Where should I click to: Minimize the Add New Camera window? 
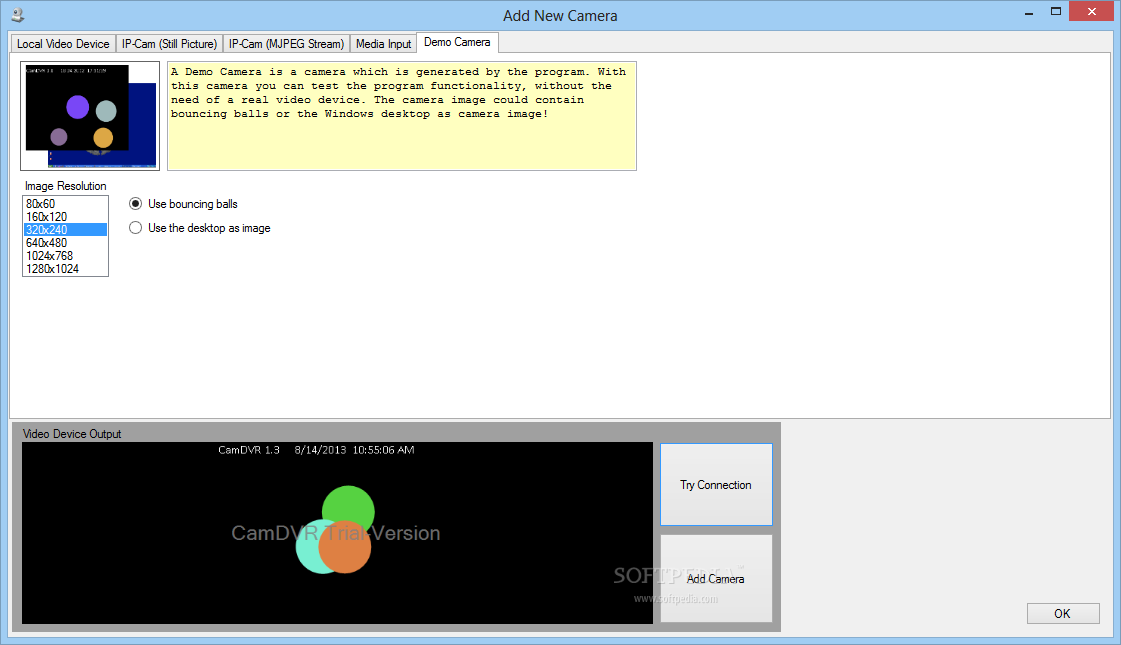point(1029,13)
